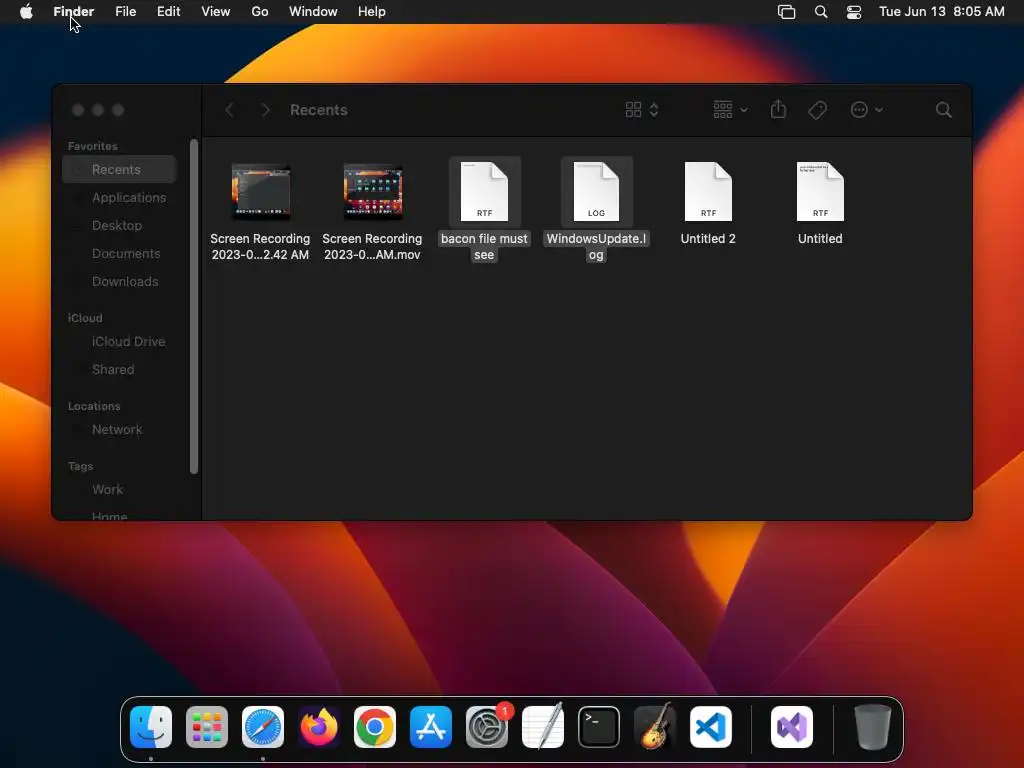Select the Untitled 2 RTF file icon
Screen dimensions: 1024x768
pyautogui.click(x=708, y=191)
